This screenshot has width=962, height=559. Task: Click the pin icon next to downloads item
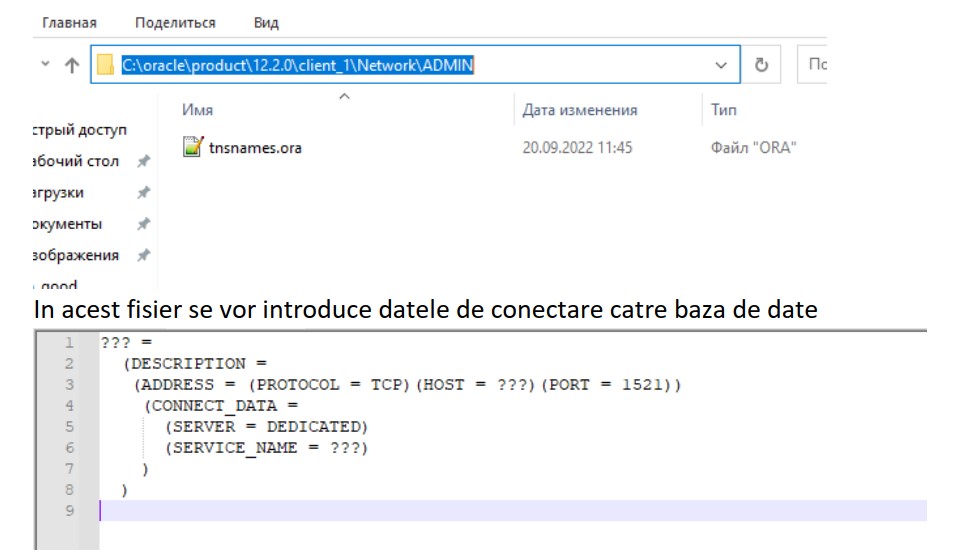[144, 193]
